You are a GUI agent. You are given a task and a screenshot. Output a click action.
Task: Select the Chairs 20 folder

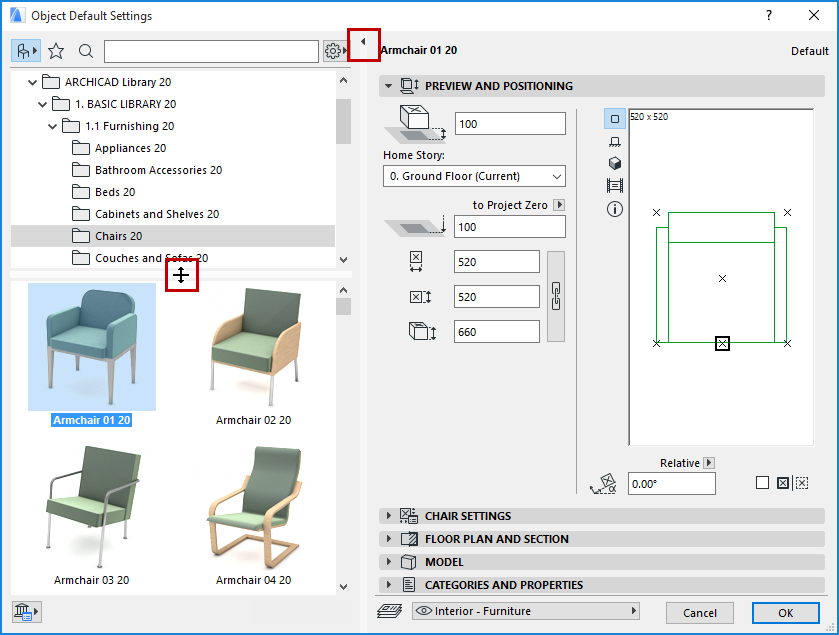tap(173, 236)
